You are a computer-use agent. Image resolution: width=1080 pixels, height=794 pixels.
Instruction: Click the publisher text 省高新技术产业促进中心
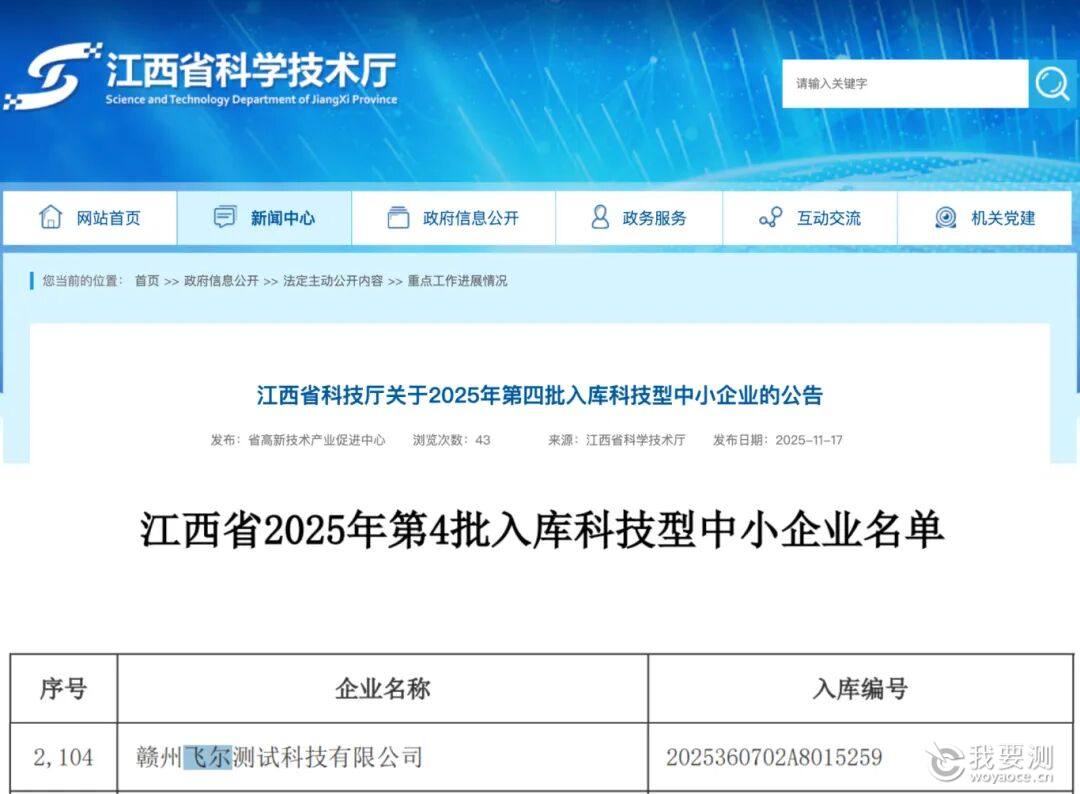pos(317,440)
